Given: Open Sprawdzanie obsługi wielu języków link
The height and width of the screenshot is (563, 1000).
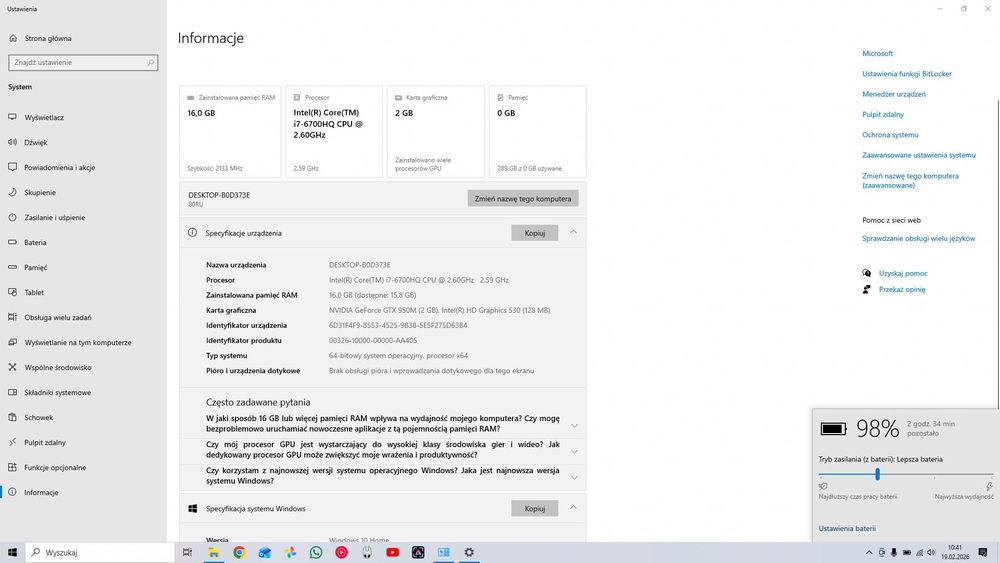Looking at the screenshot, I should [918, 238].
